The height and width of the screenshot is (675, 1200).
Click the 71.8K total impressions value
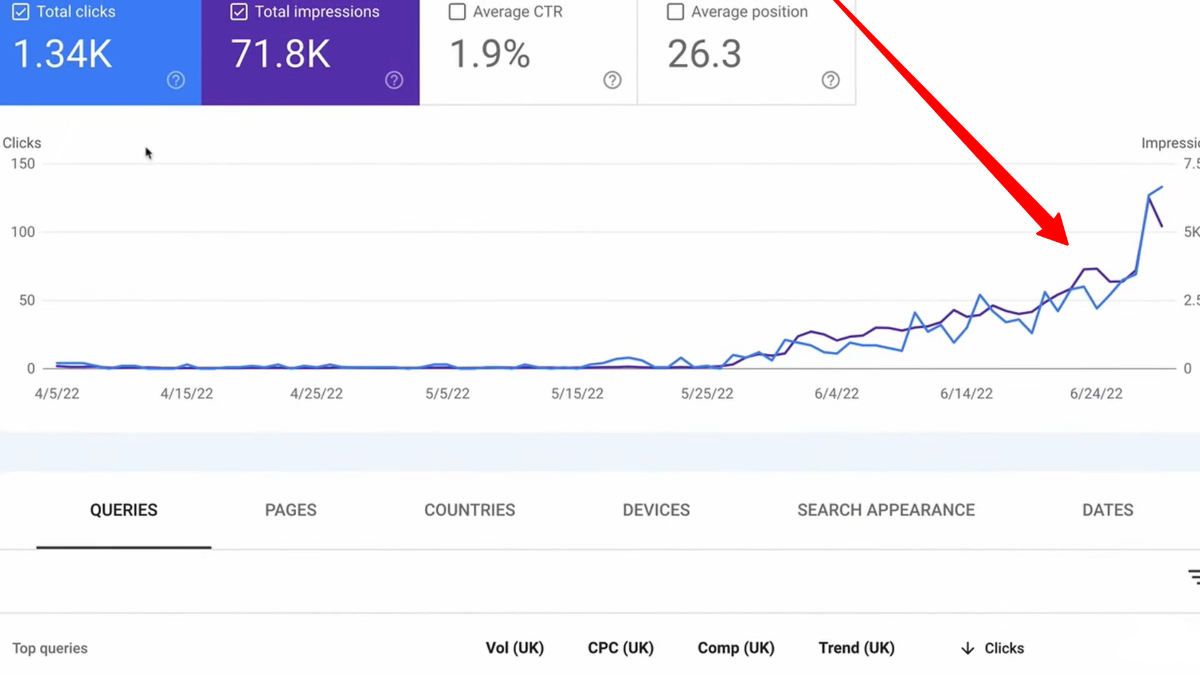(x=280, y=55)
